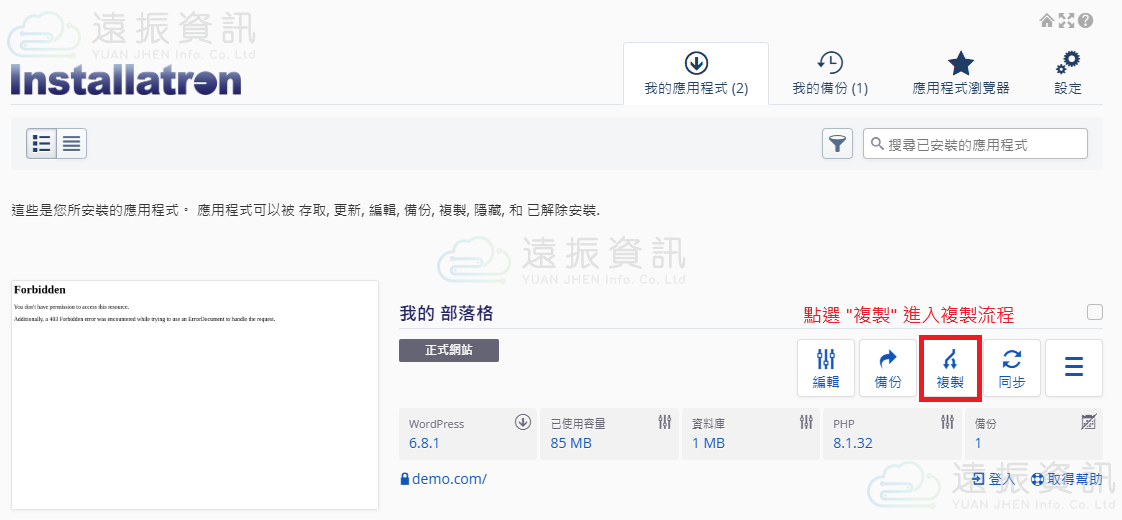The height and width of the screenshot is (520, 1122).
Task: Click the home icon at top right
Action: pyautogui.click(x=1047, y=20)
